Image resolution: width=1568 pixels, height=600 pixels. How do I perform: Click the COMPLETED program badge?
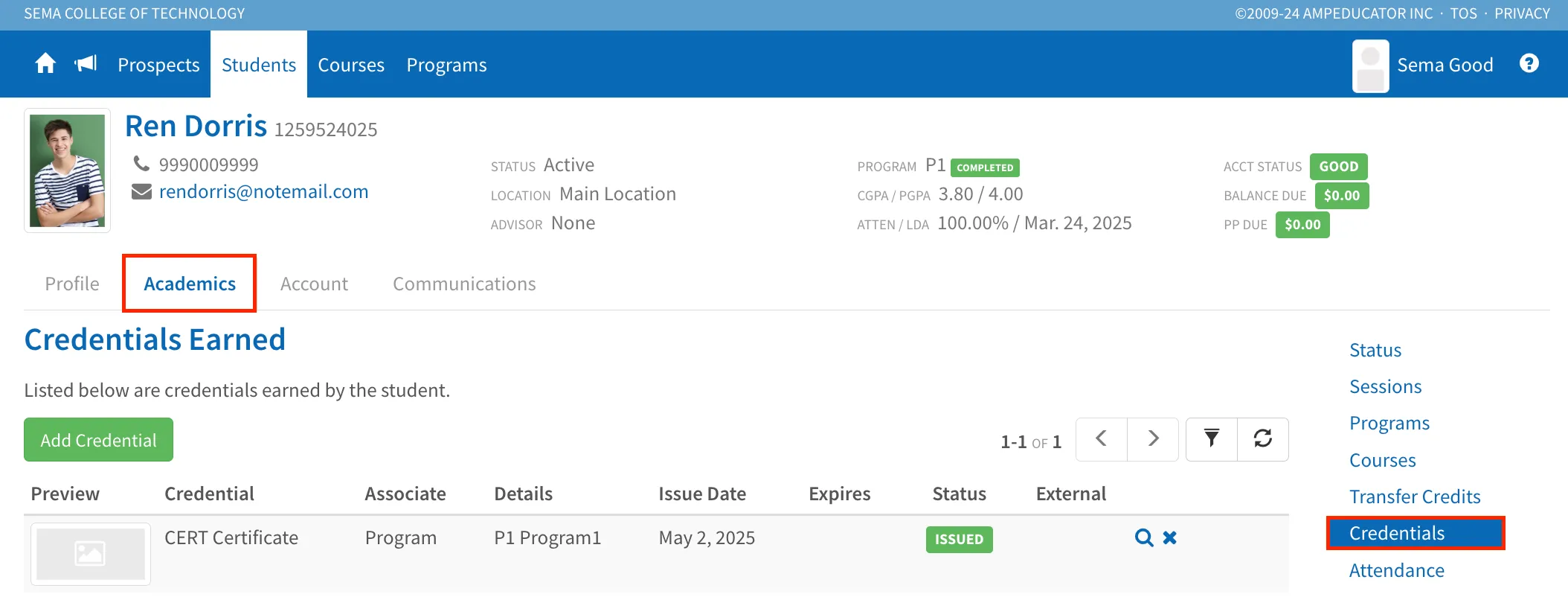coord(985,167)
